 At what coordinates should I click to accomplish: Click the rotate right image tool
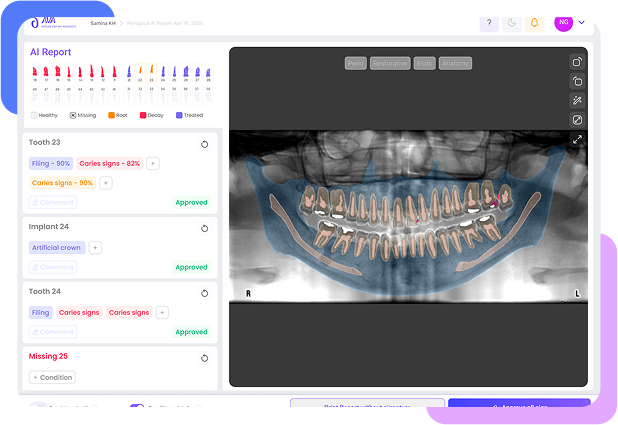point(577,62)
